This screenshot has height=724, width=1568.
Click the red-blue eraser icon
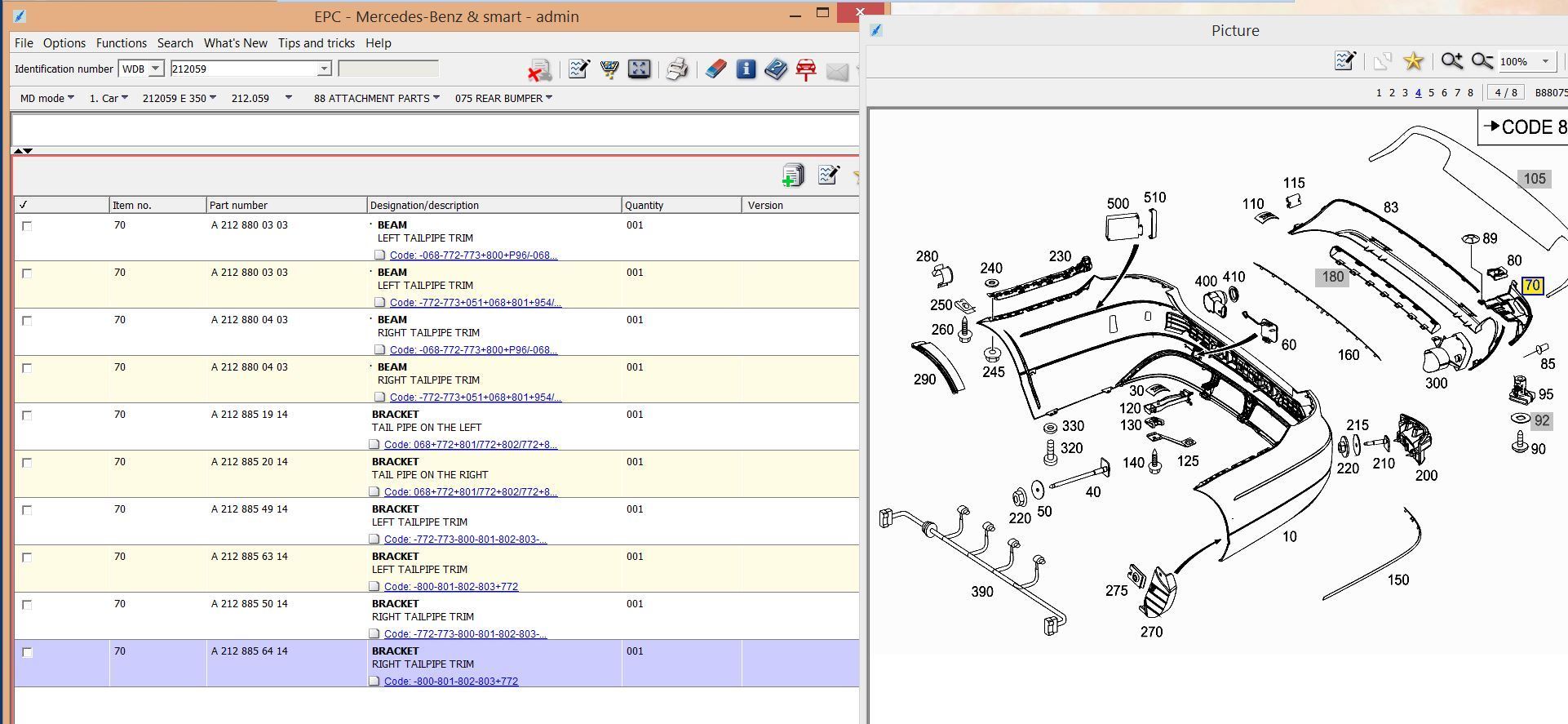point(715,69)
